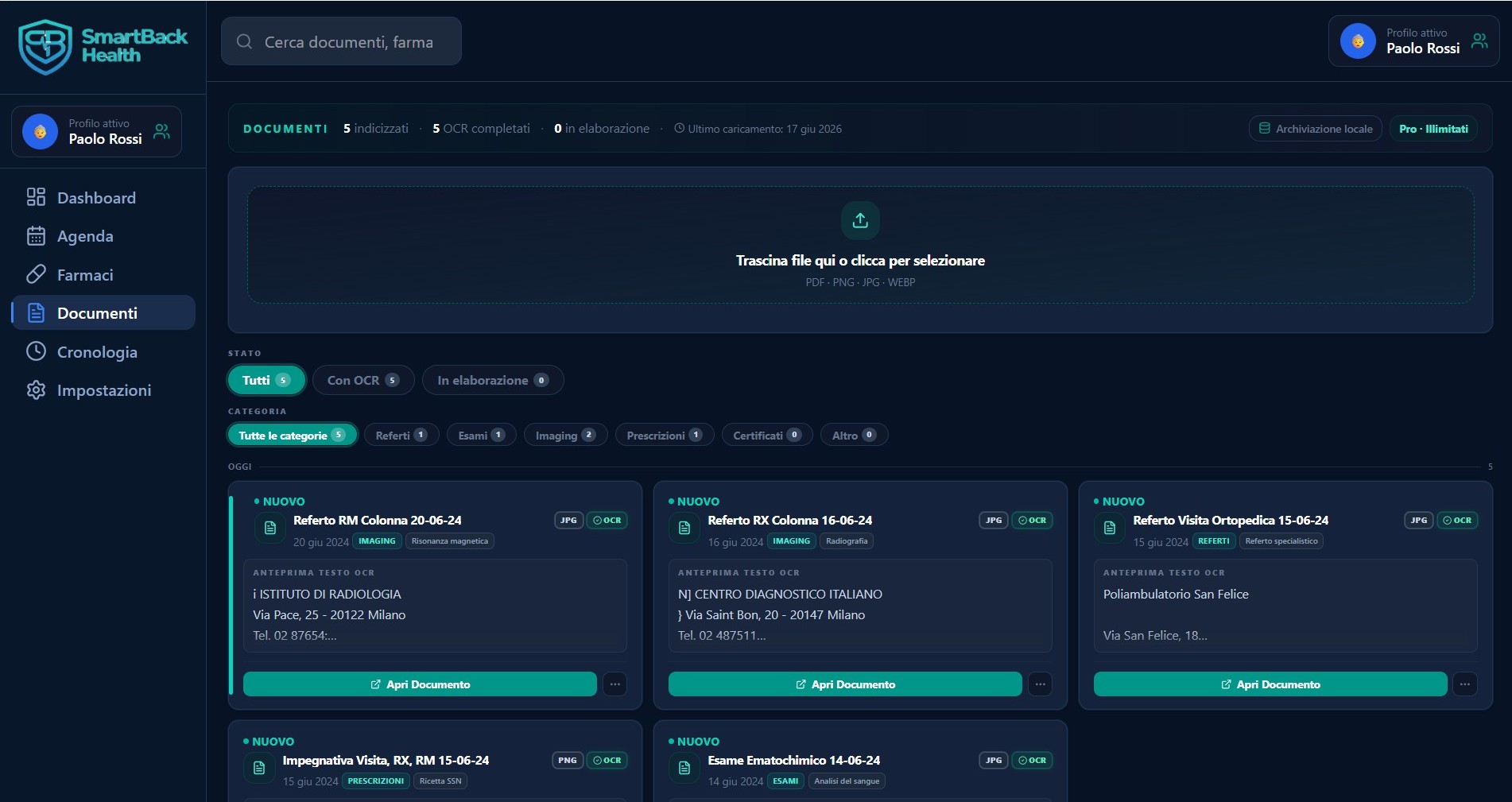1512x802 pixels.
Task: Open more options for Referto RM Colonna
Action: [x=614, y=684]
